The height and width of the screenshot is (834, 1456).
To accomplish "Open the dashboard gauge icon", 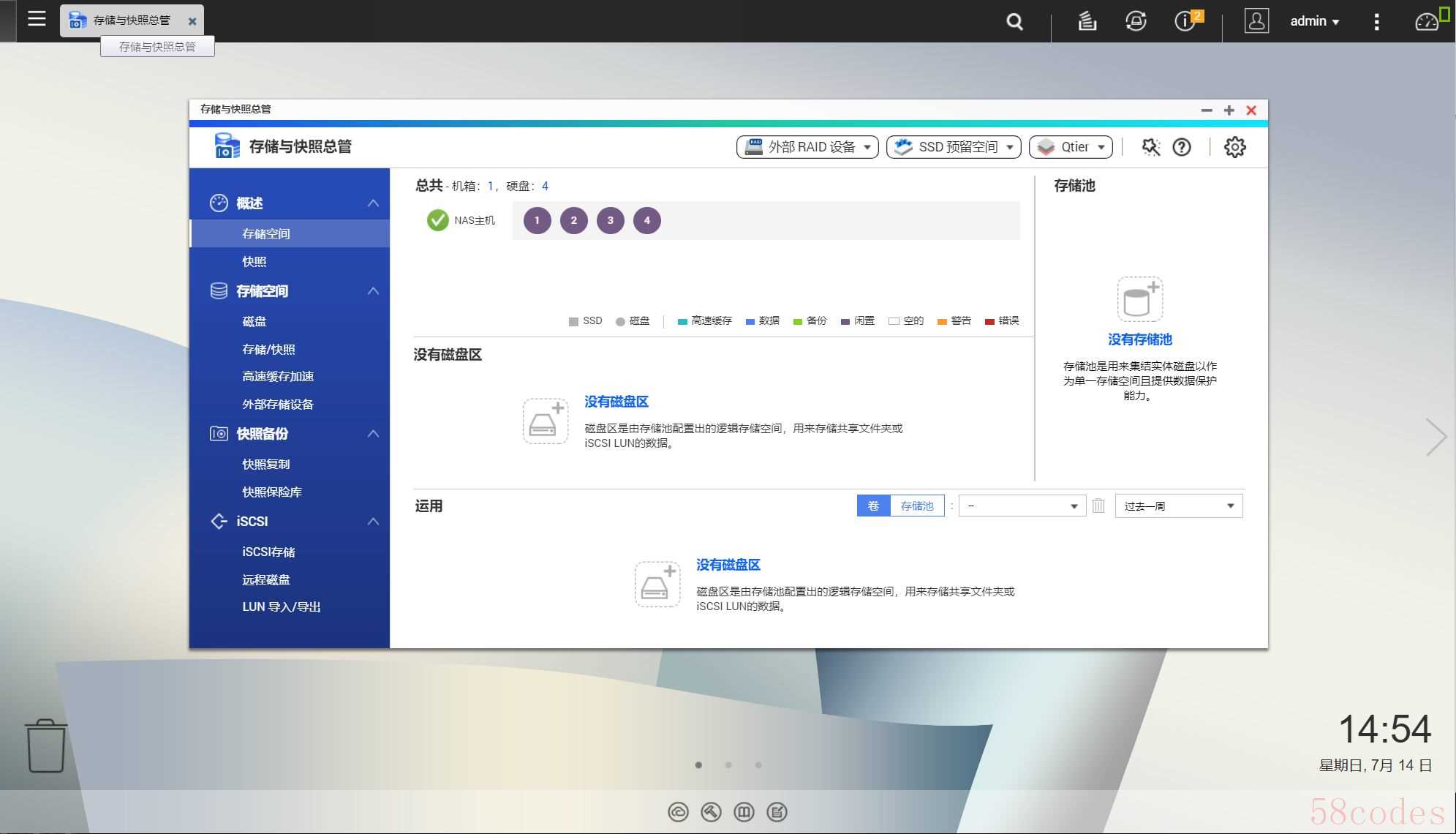I will pyautogui.click(x=1426, y=21).
